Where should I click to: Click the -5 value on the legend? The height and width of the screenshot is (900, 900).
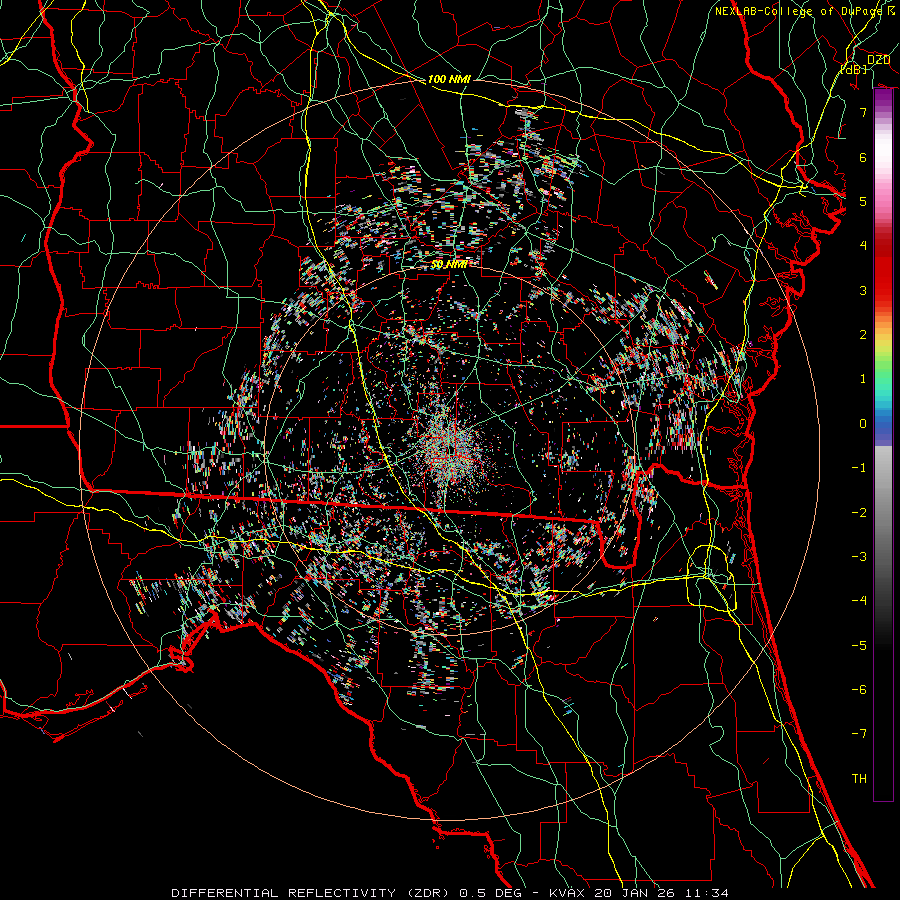pyautogui.click(x=859, y=646)
